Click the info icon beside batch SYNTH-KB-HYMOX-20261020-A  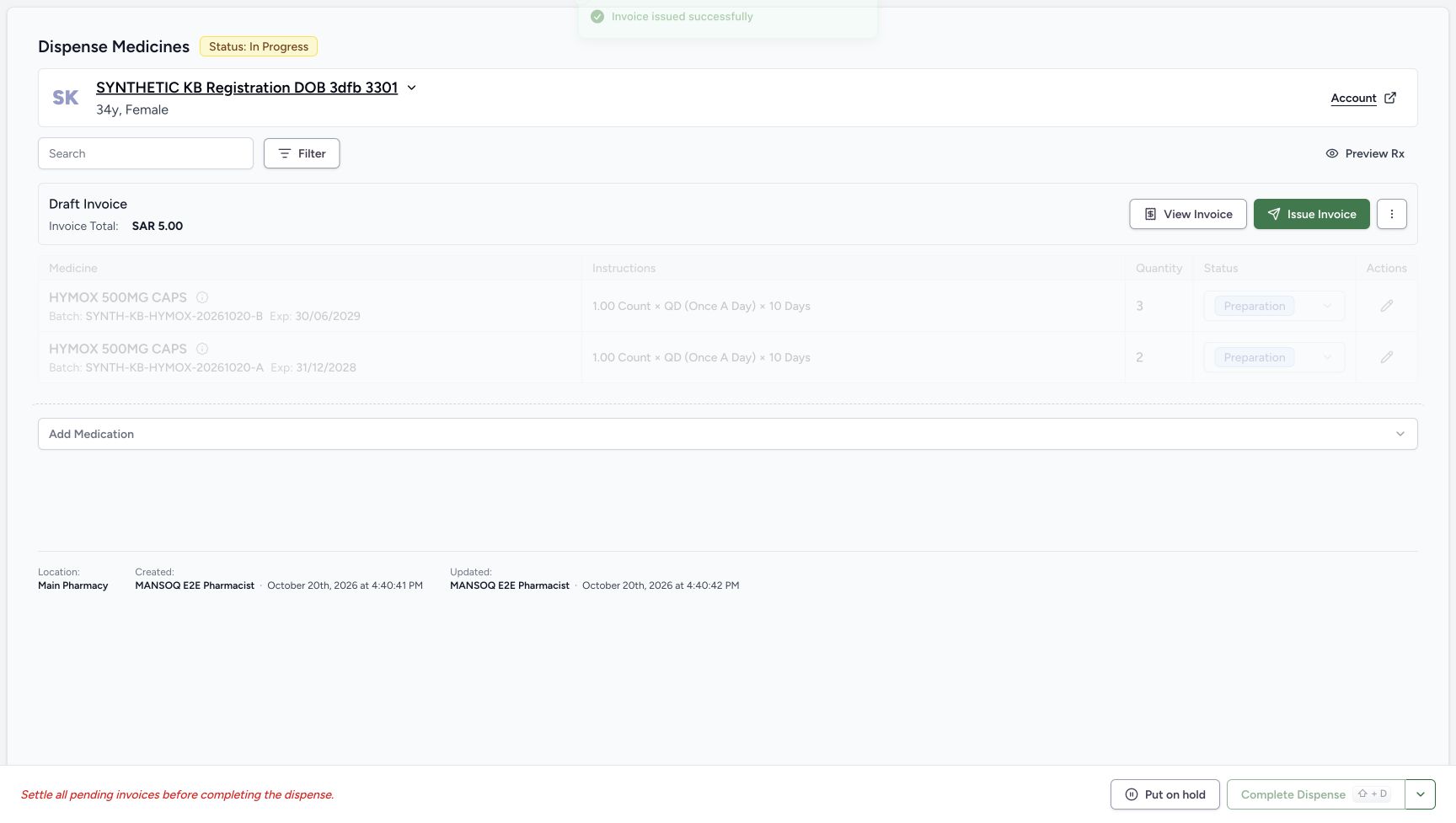tap(202, 349)
